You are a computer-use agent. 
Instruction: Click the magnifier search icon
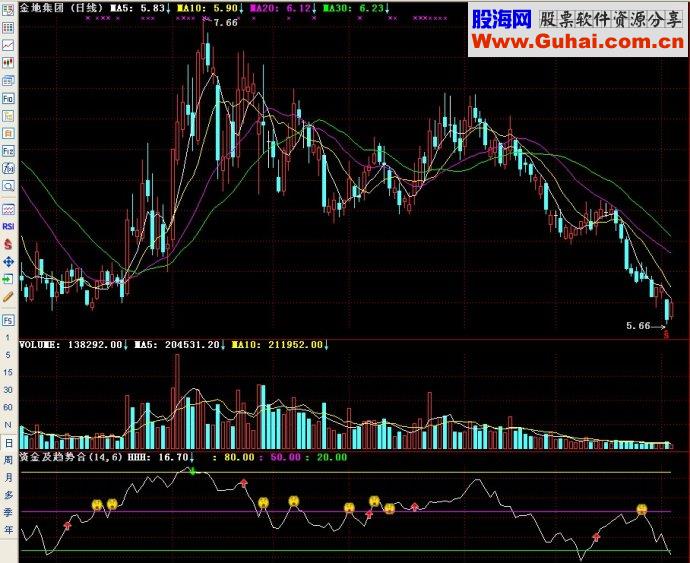[8, 186]
